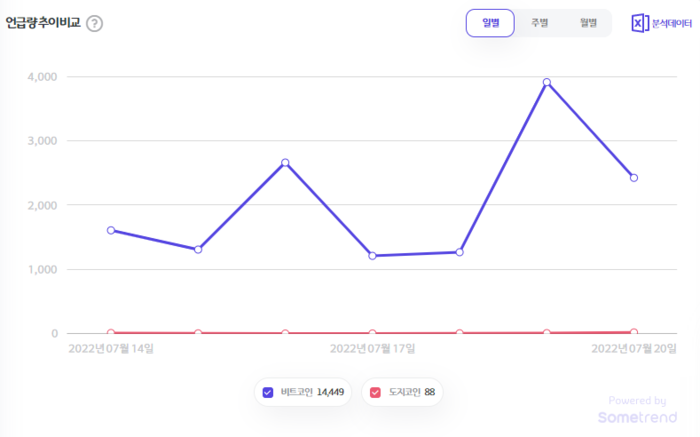Open the Sometrend link

pyautogui.click(x=635, y=416)
